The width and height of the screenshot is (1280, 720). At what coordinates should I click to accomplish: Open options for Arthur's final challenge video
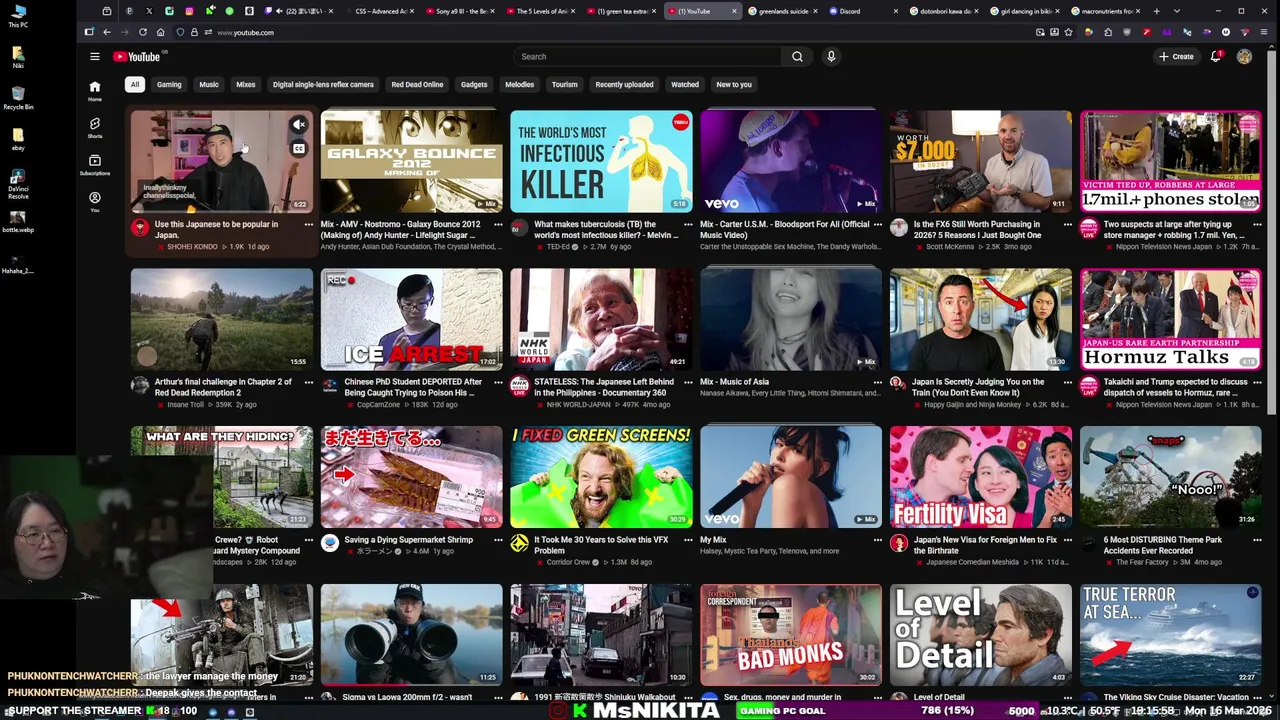tap(308, 382)
